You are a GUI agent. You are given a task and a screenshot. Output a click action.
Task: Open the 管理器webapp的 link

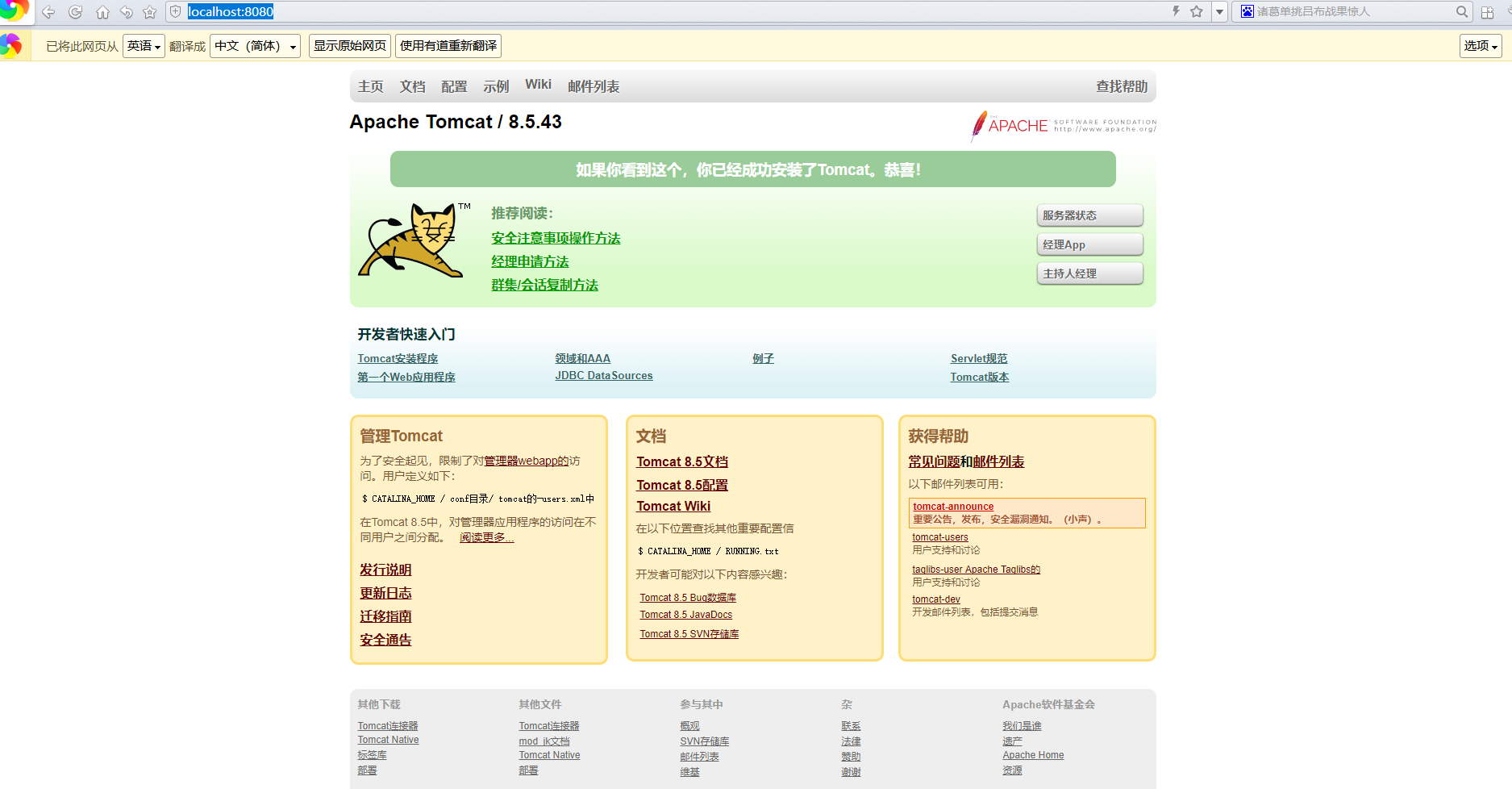tap(526, 461)
